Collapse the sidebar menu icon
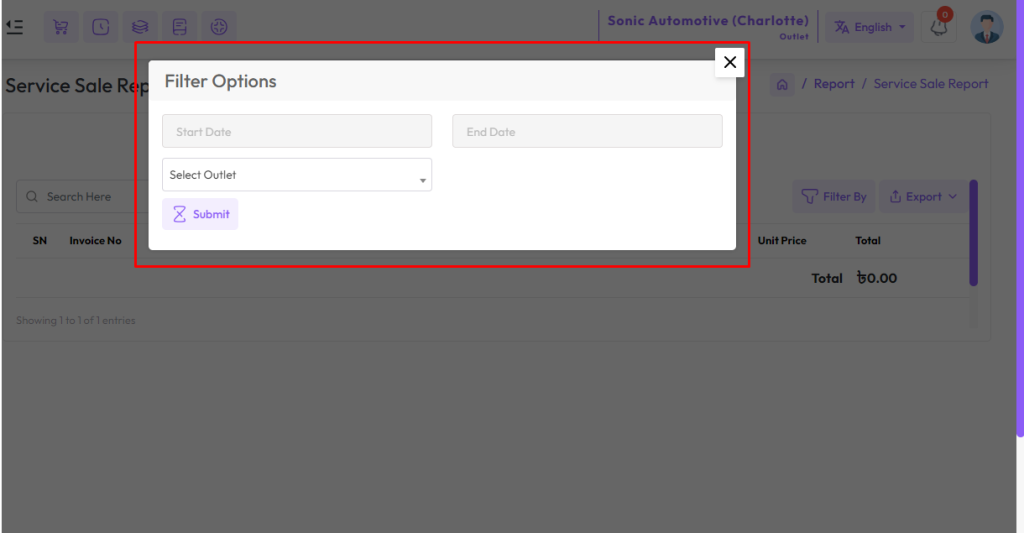 14,27
